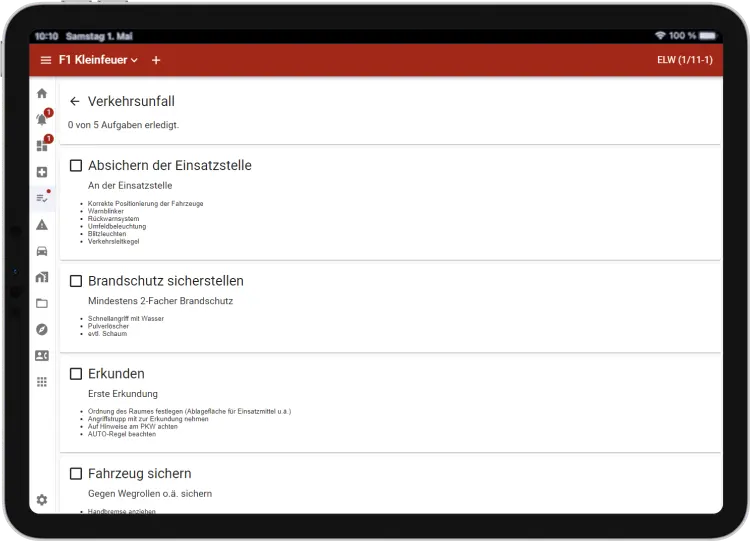Click '0 von 5 Aufgaben erledigt.' text
This screenshot has width=750, height=541.
tap(123, 125)
